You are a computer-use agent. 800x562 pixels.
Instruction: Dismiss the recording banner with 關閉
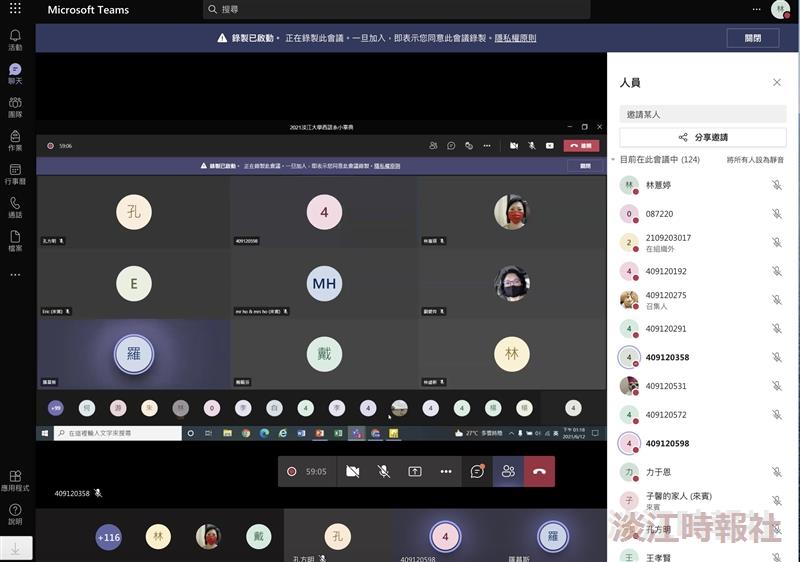point(753,38)
